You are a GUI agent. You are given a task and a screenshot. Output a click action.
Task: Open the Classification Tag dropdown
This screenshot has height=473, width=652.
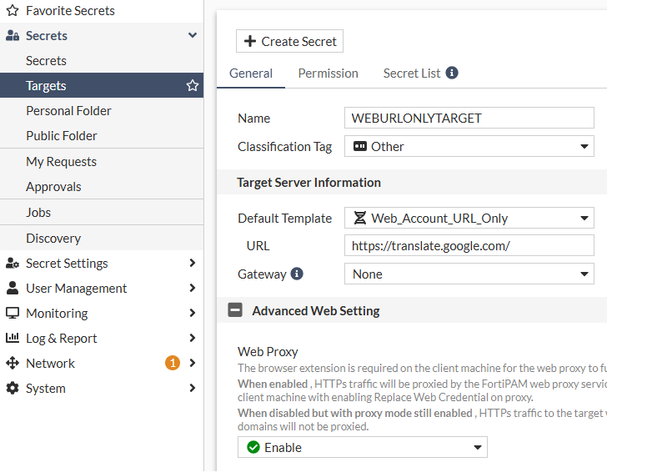[x=469, y=147]
